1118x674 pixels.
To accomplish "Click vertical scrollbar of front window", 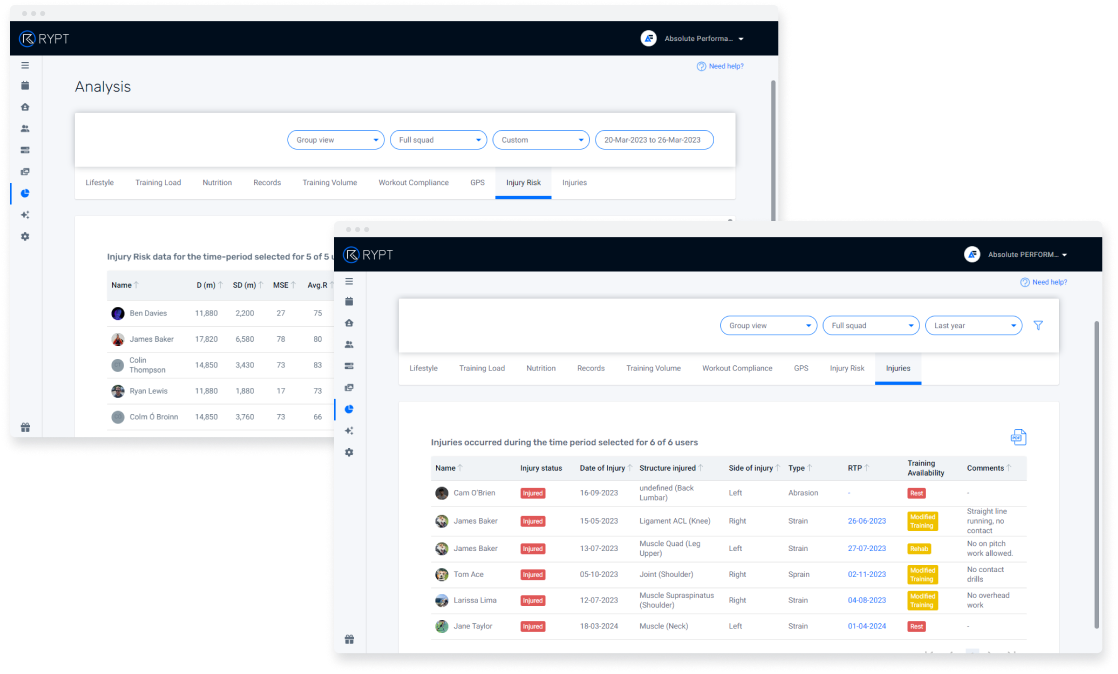I will click(1097, 474).
